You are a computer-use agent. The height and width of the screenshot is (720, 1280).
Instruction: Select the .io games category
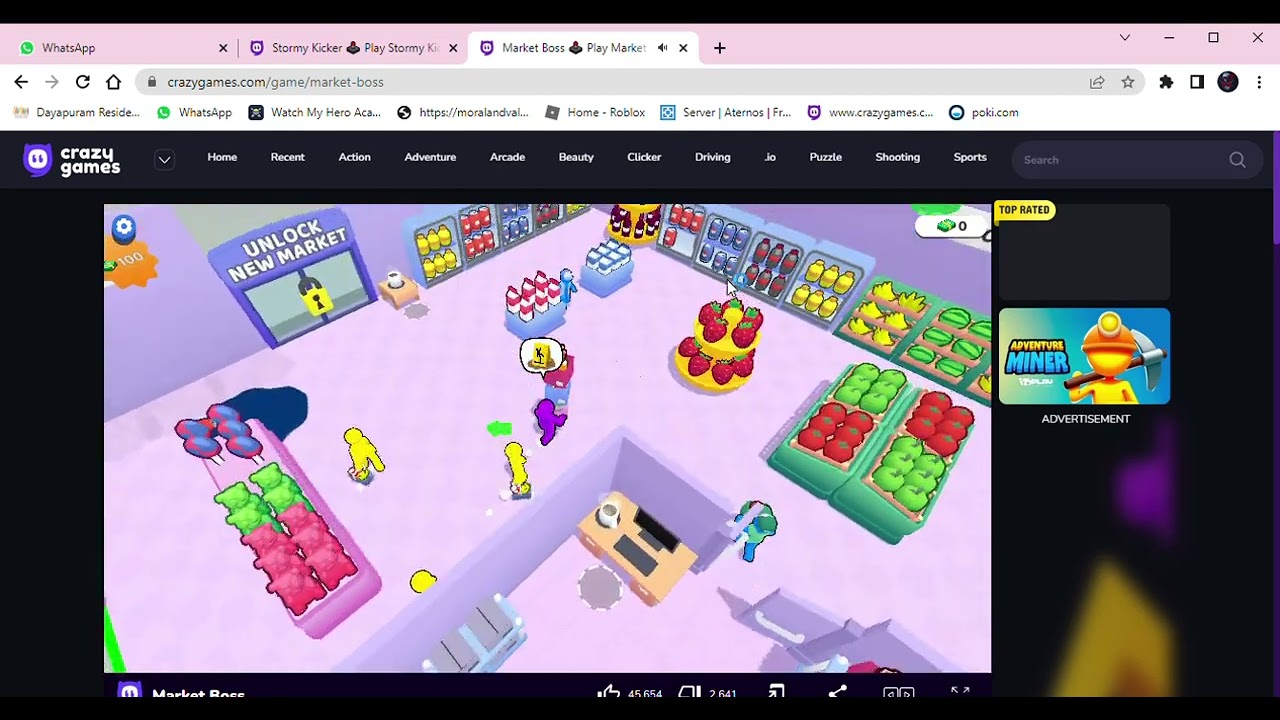[x=770, y=157]
